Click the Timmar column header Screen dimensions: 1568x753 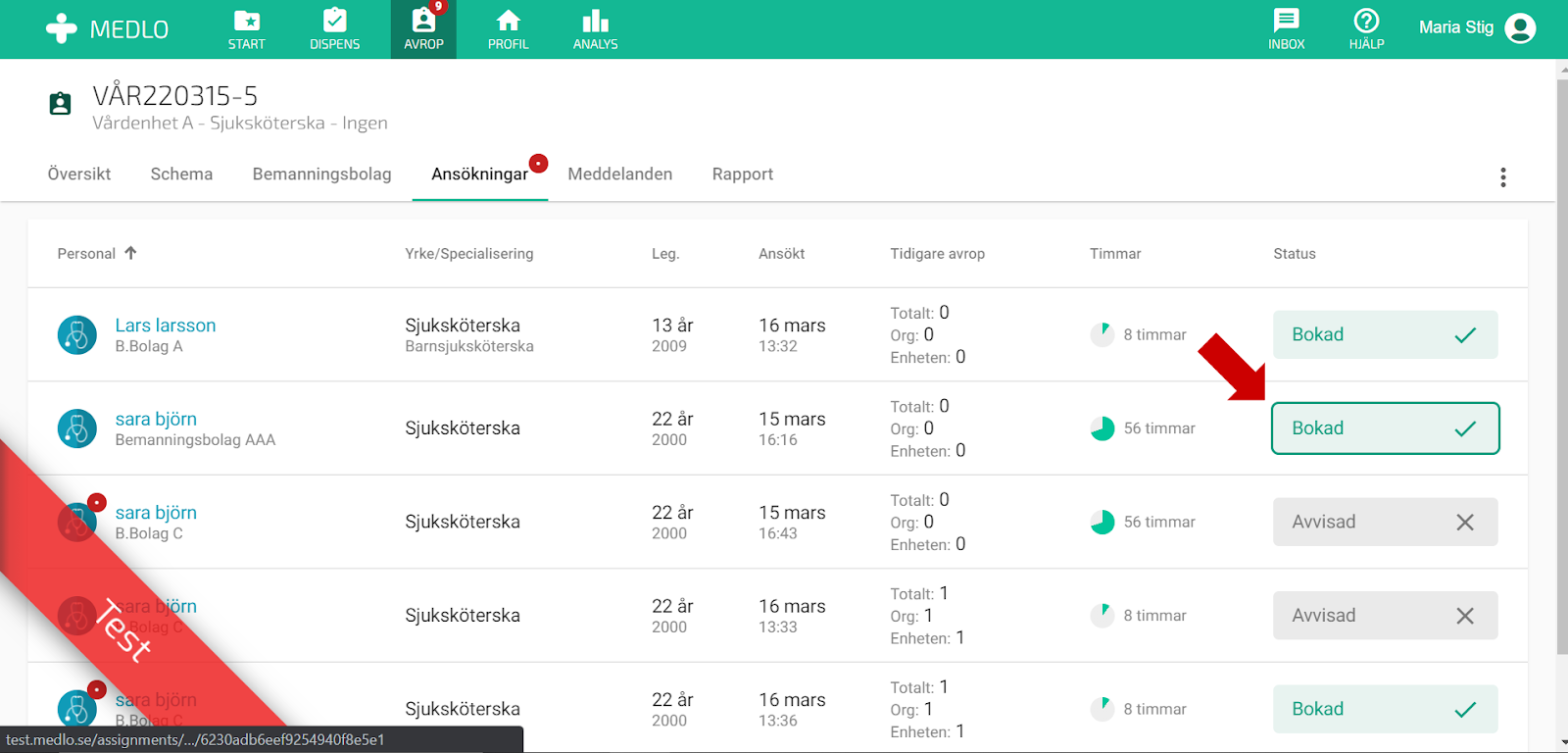point(1115,254)
